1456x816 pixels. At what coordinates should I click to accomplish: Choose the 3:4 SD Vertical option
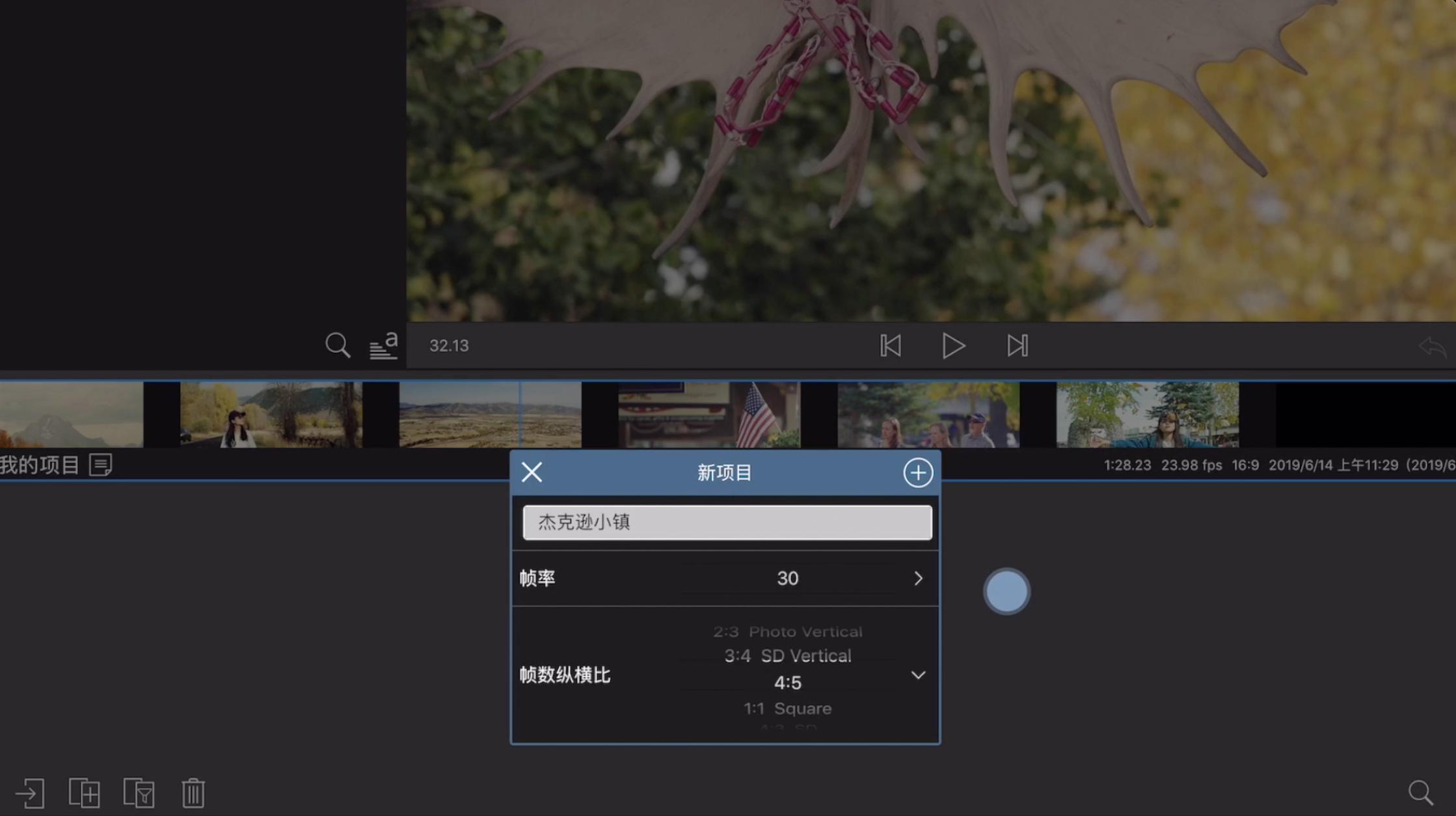788,655
